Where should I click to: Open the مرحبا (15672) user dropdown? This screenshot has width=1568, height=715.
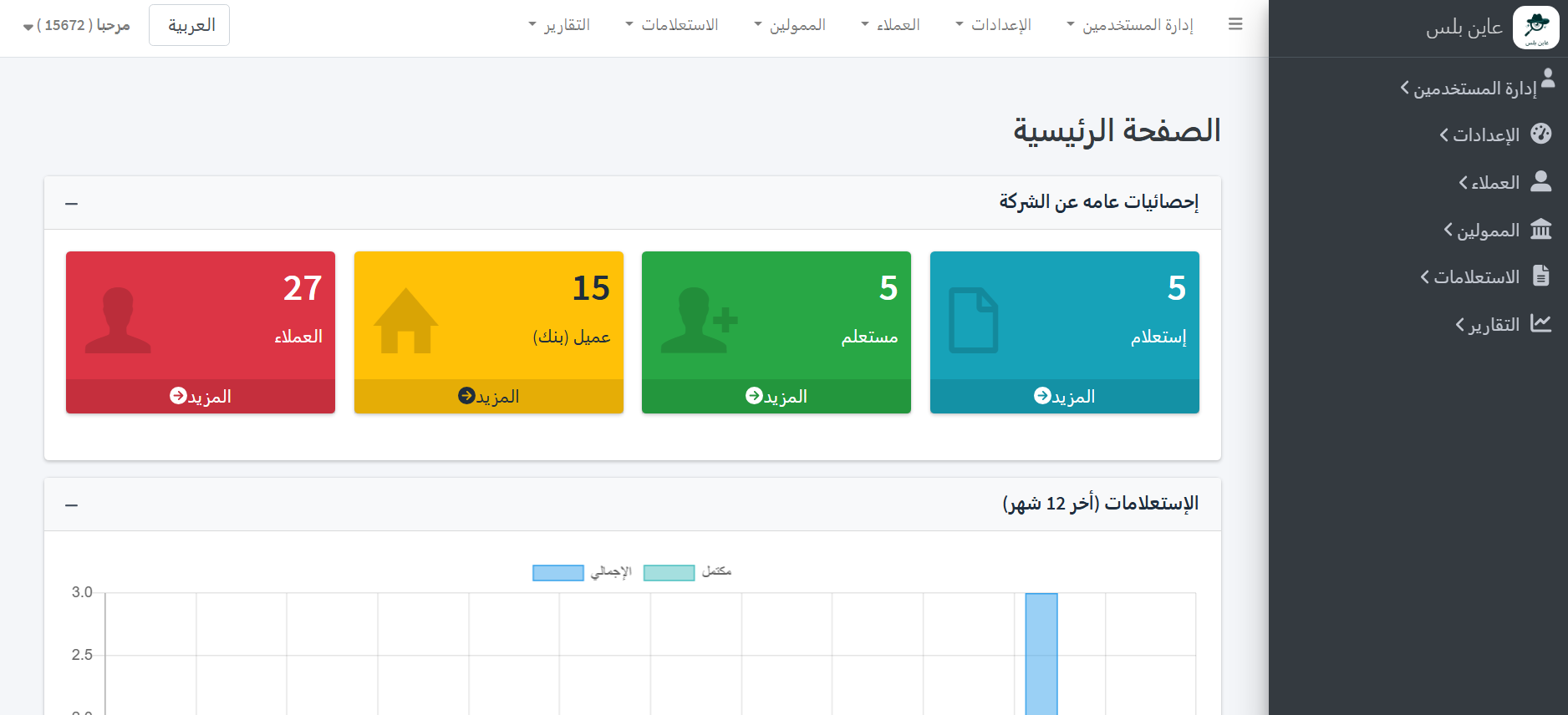click(77, 26)
